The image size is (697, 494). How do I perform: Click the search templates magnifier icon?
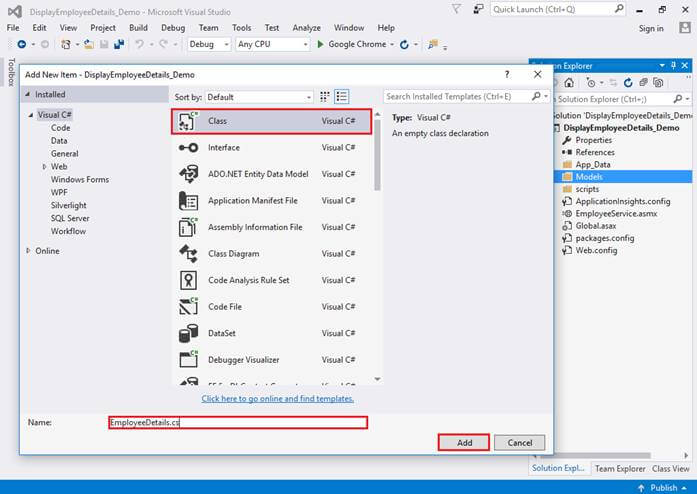click(537, 96)
